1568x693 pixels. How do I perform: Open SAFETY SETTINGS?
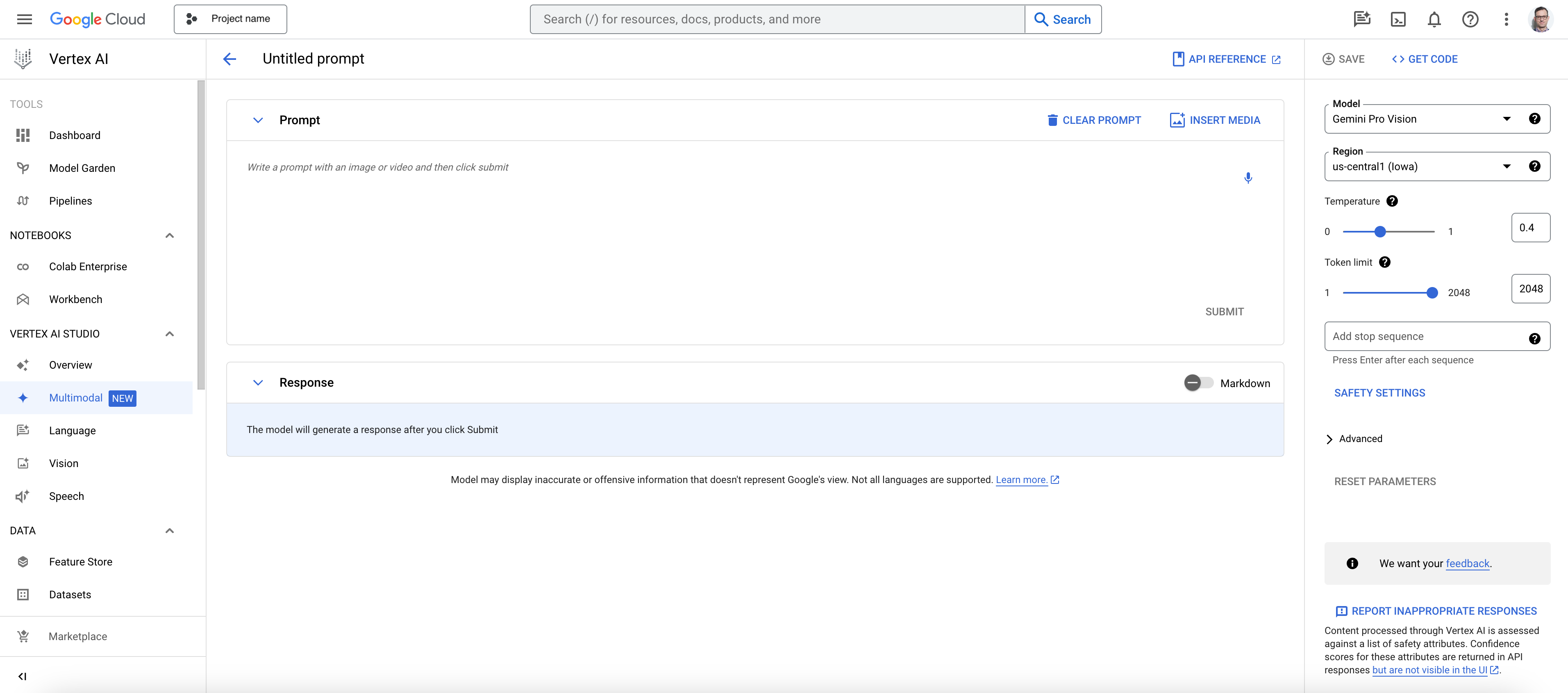click(1379, 393)
